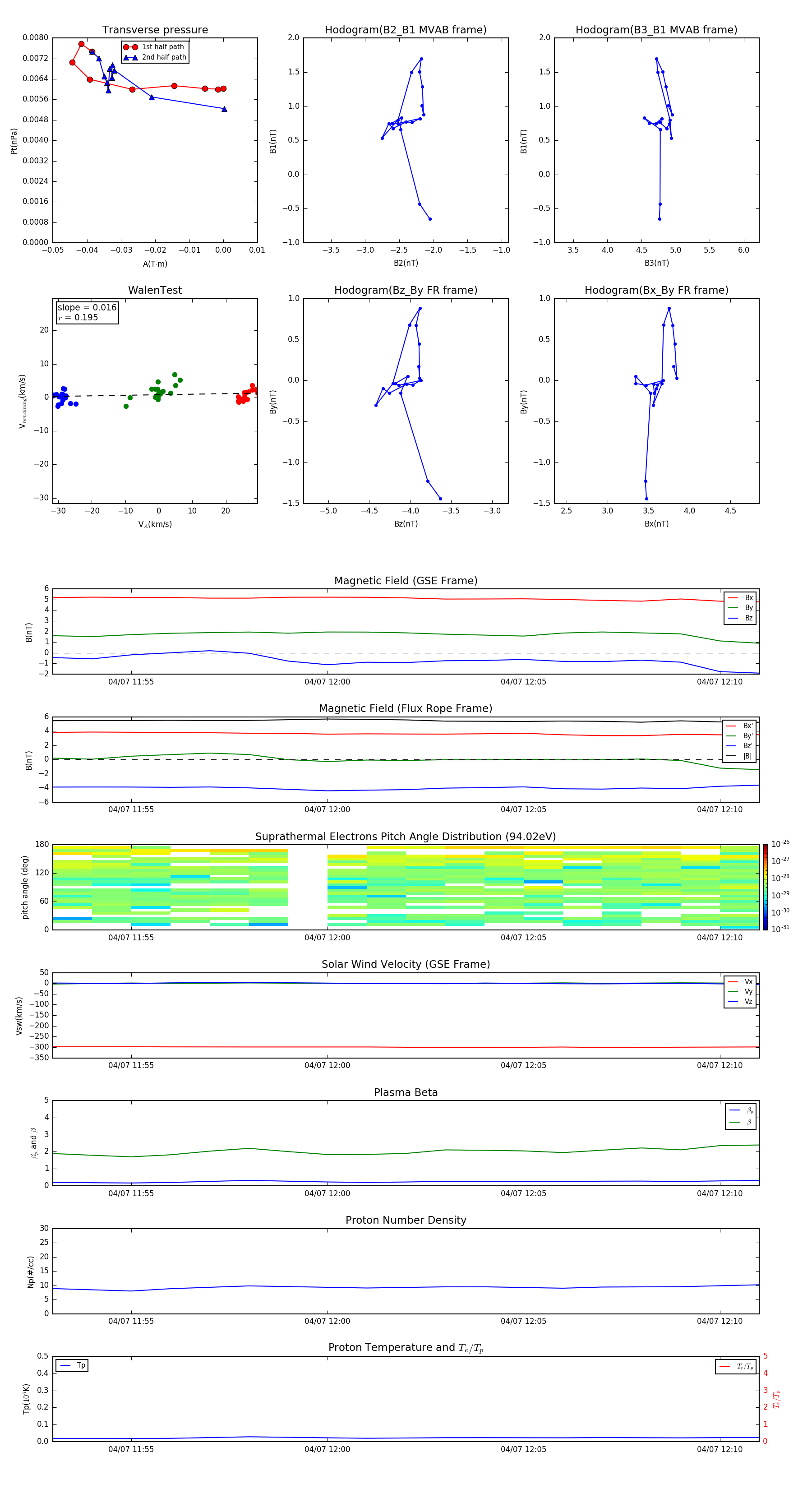Click "04/07 12:00" tick under Proton Temperature panel
The width and height of the screenshot is (812, 1489).
pos(327,1449)
